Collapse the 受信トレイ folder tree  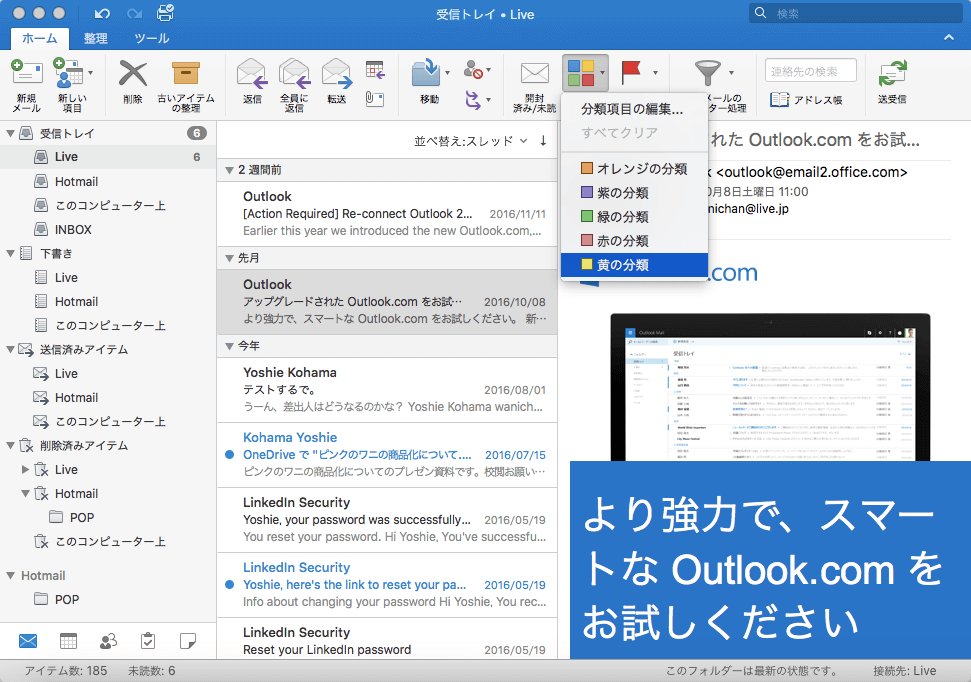[x=11, y=133]
